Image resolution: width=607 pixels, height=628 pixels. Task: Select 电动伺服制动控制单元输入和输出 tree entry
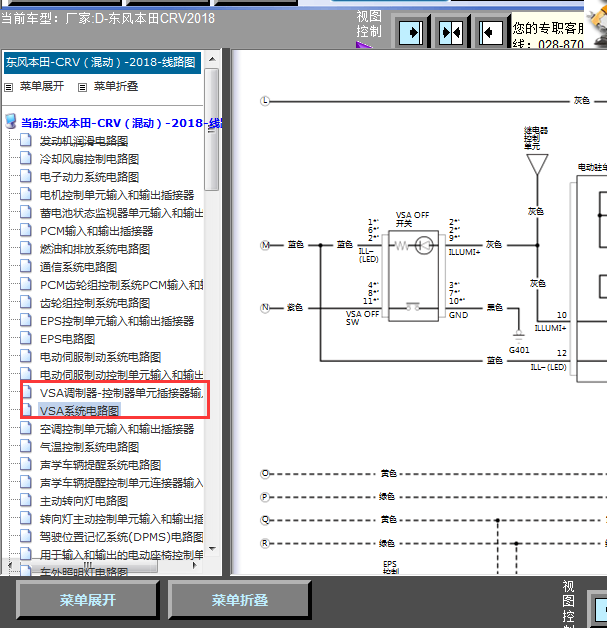click(x=121, y=375)
